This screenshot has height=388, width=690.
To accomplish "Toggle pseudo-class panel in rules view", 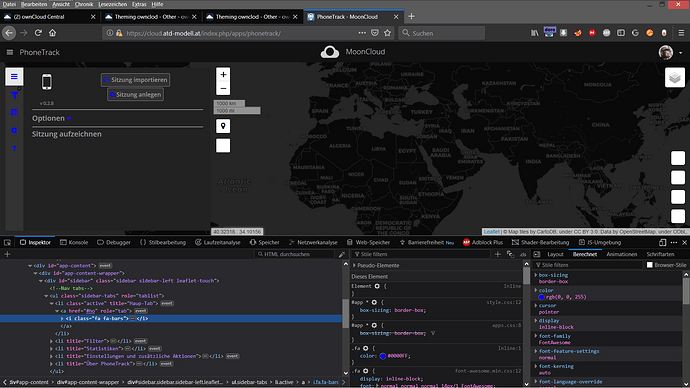I will [x=510, y=254].
